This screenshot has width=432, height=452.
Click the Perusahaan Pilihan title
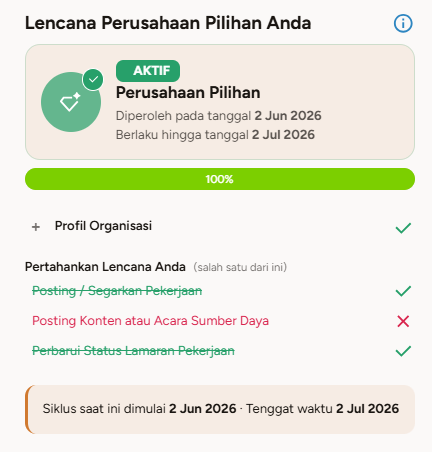(x=188, y=93)
